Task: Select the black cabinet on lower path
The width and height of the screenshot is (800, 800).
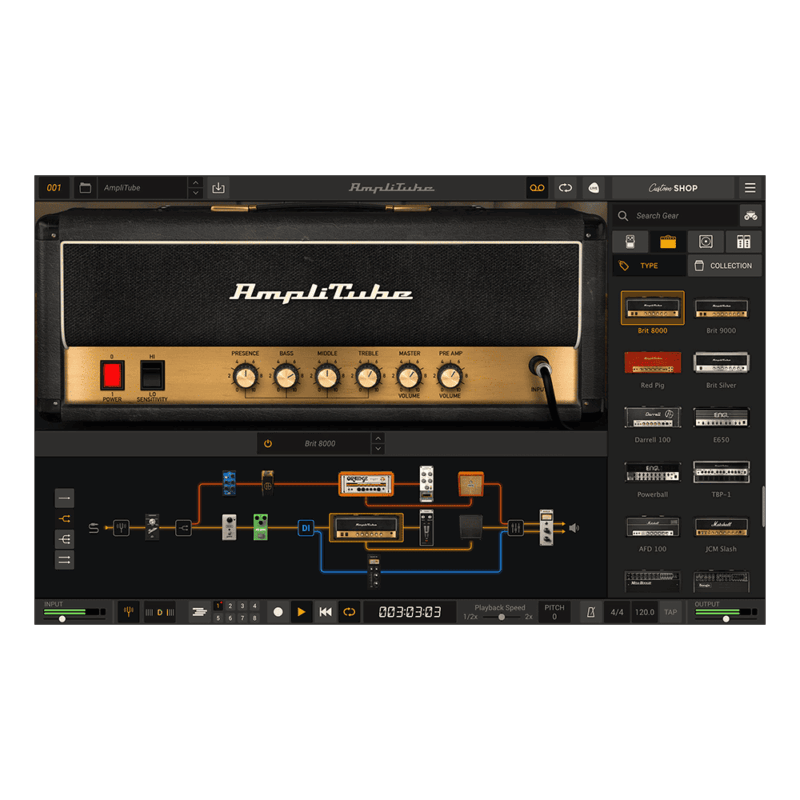Action: click(x=470, y=528)
